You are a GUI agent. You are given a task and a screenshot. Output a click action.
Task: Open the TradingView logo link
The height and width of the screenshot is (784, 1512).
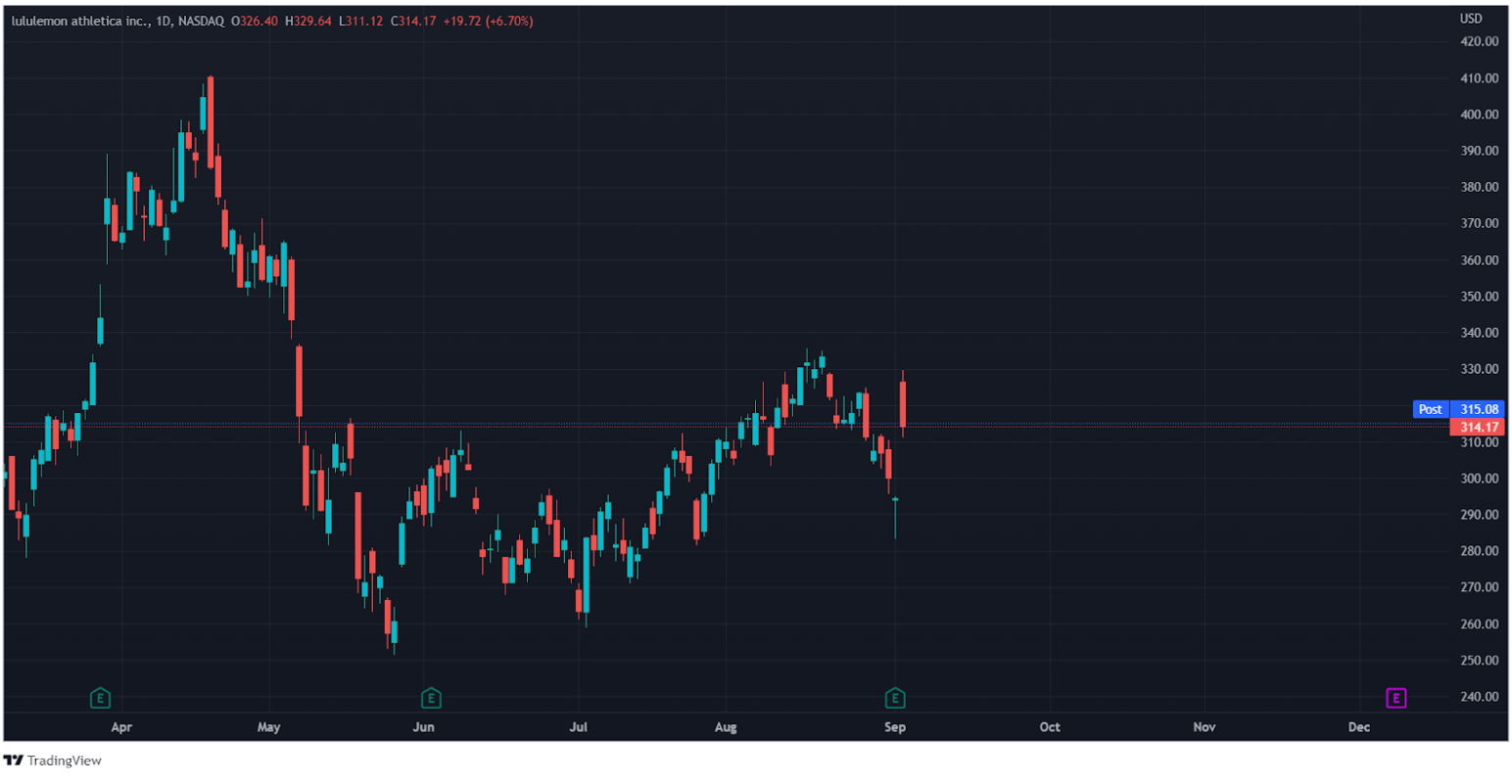point(53,761)
